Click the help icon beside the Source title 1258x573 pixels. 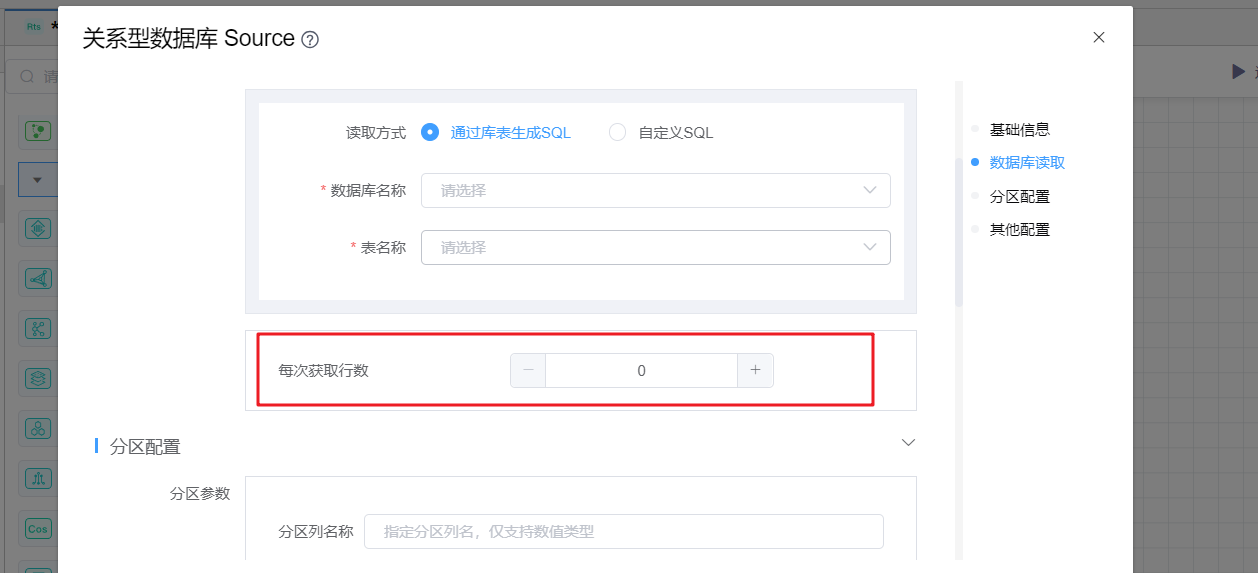click(310, 40)
